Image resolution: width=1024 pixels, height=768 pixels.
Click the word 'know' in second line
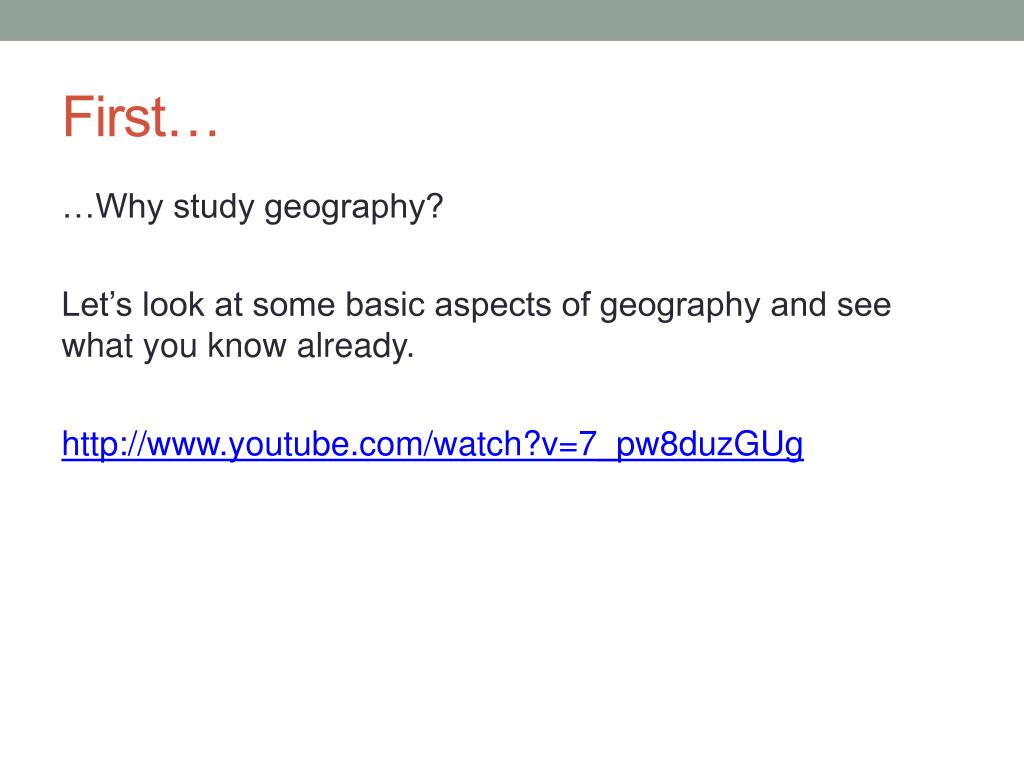coord(247,345)
